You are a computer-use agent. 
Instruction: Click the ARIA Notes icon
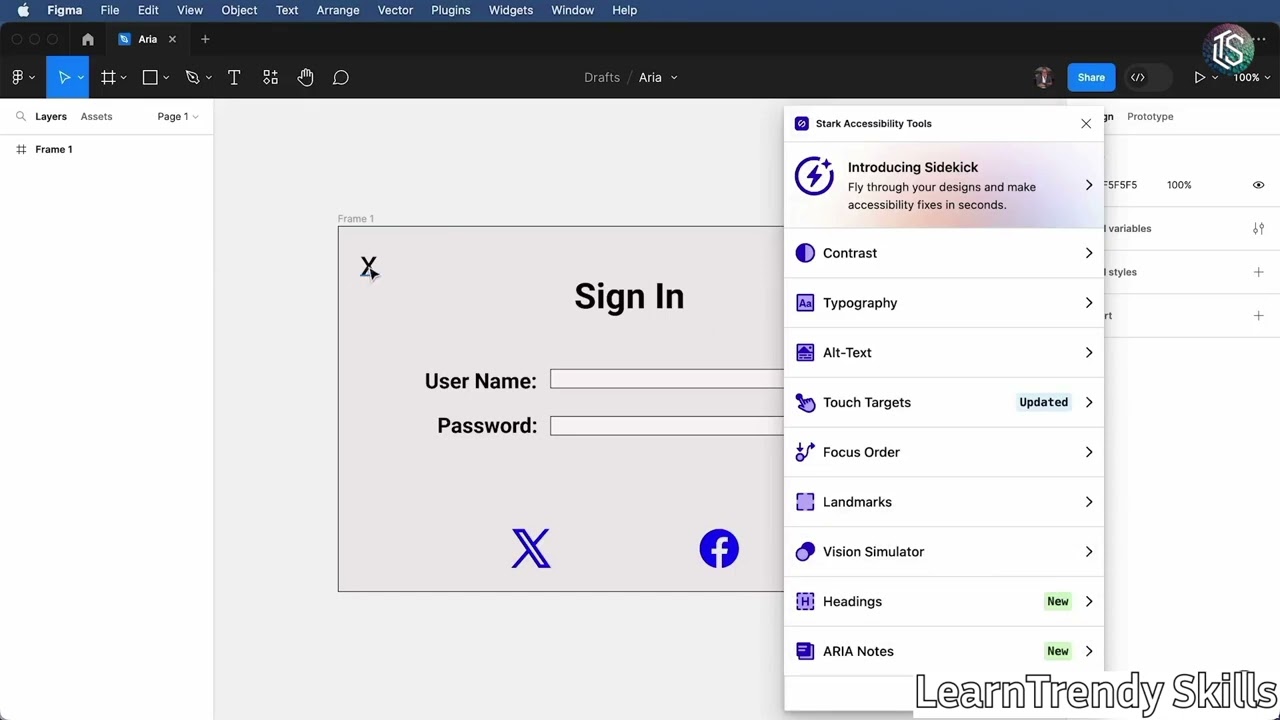pos(805,651)
